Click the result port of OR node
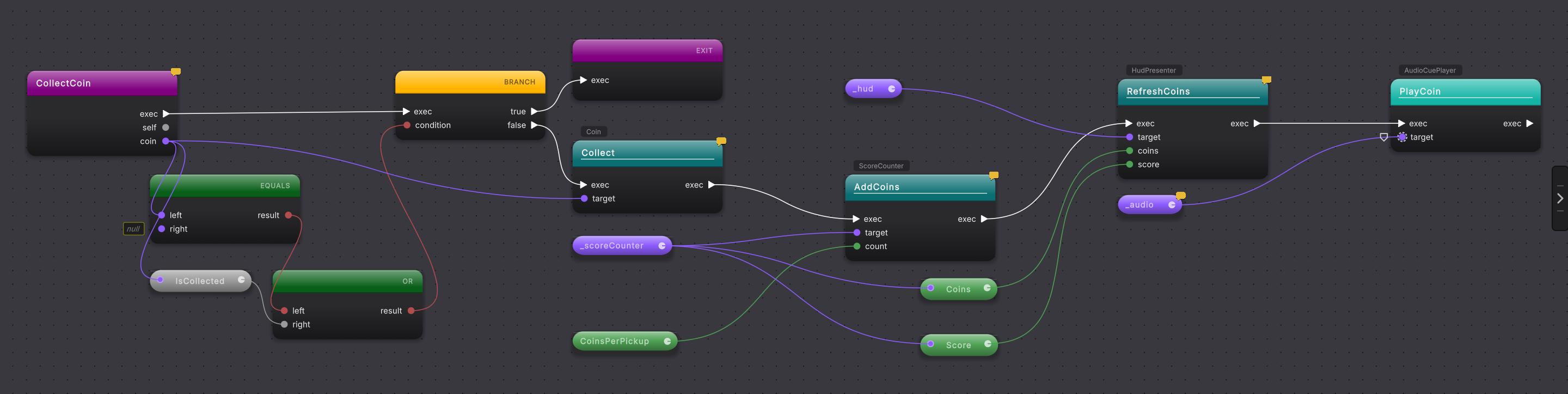 [412, 311]
